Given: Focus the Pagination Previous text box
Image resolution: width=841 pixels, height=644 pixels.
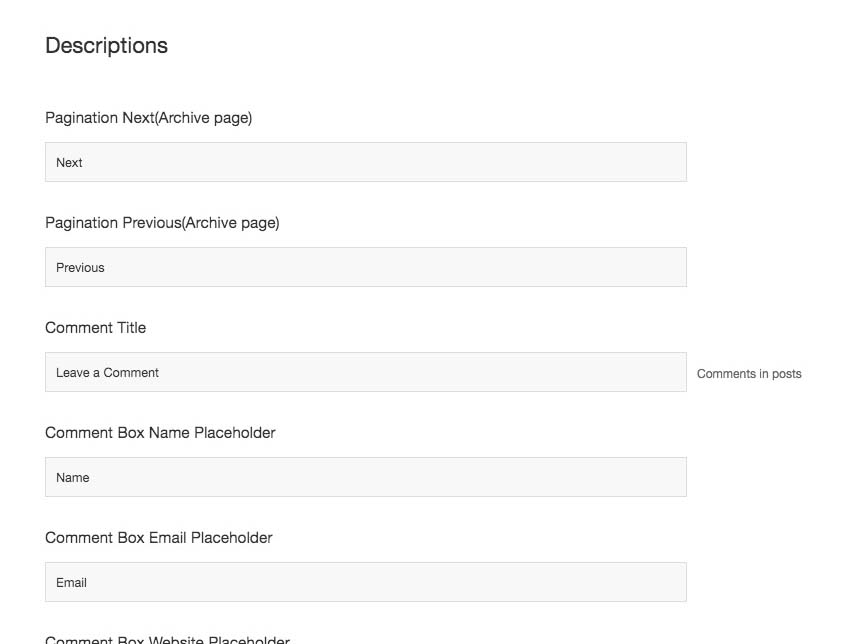Looking at the screenshot, I should [366, 267].
